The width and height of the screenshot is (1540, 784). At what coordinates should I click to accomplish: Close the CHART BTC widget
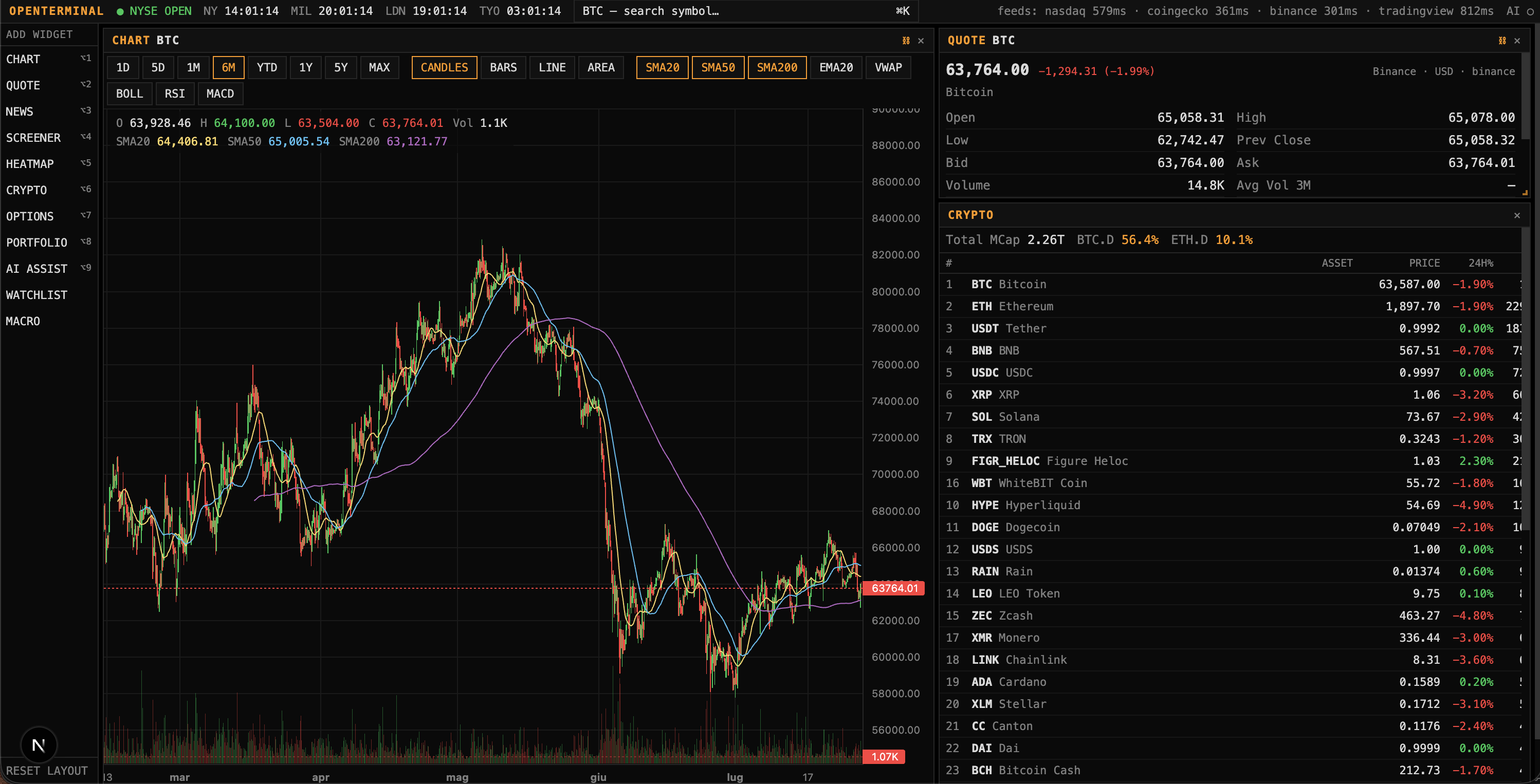click(921, 41)
